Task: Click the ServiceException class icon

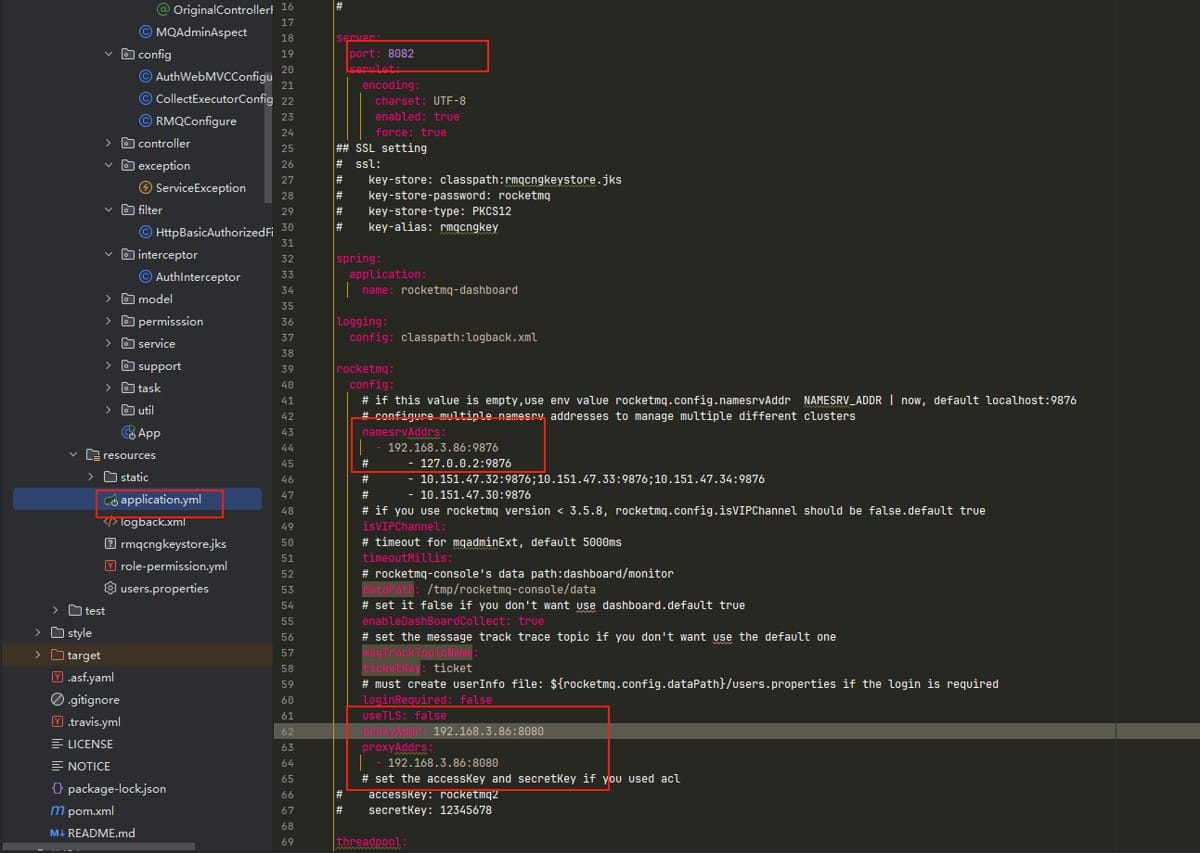Action: point(146,188)
